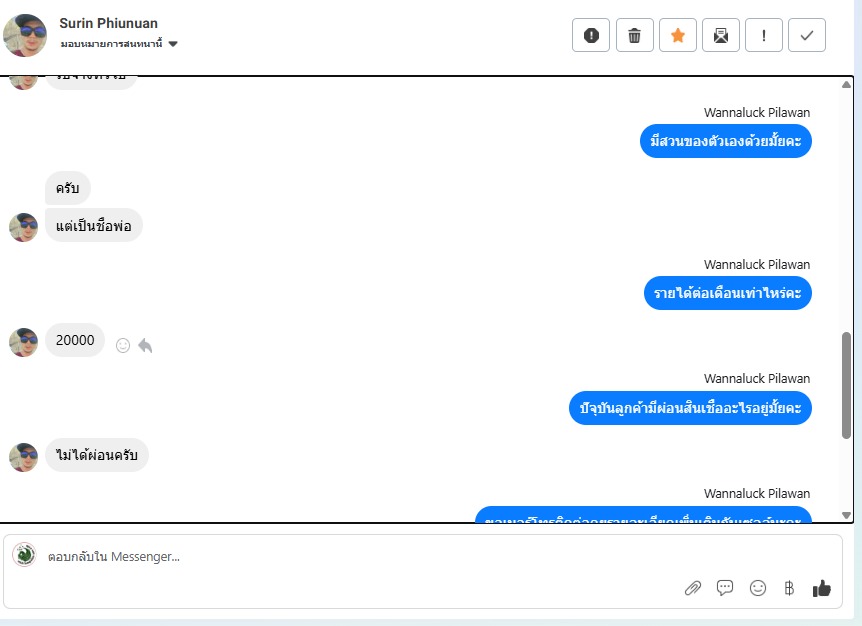Click the scroll down arrow in chat

tap(847, 515)
